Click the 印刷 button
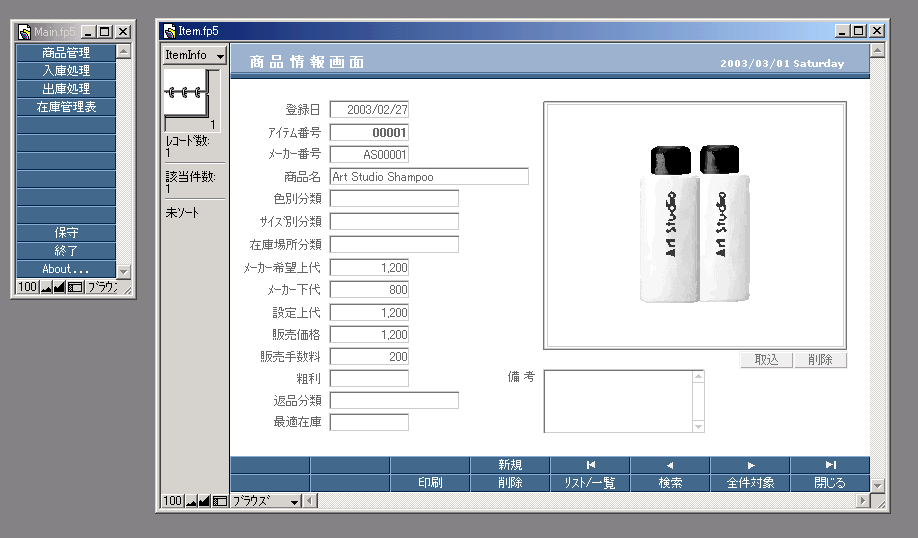 [430, 483]
